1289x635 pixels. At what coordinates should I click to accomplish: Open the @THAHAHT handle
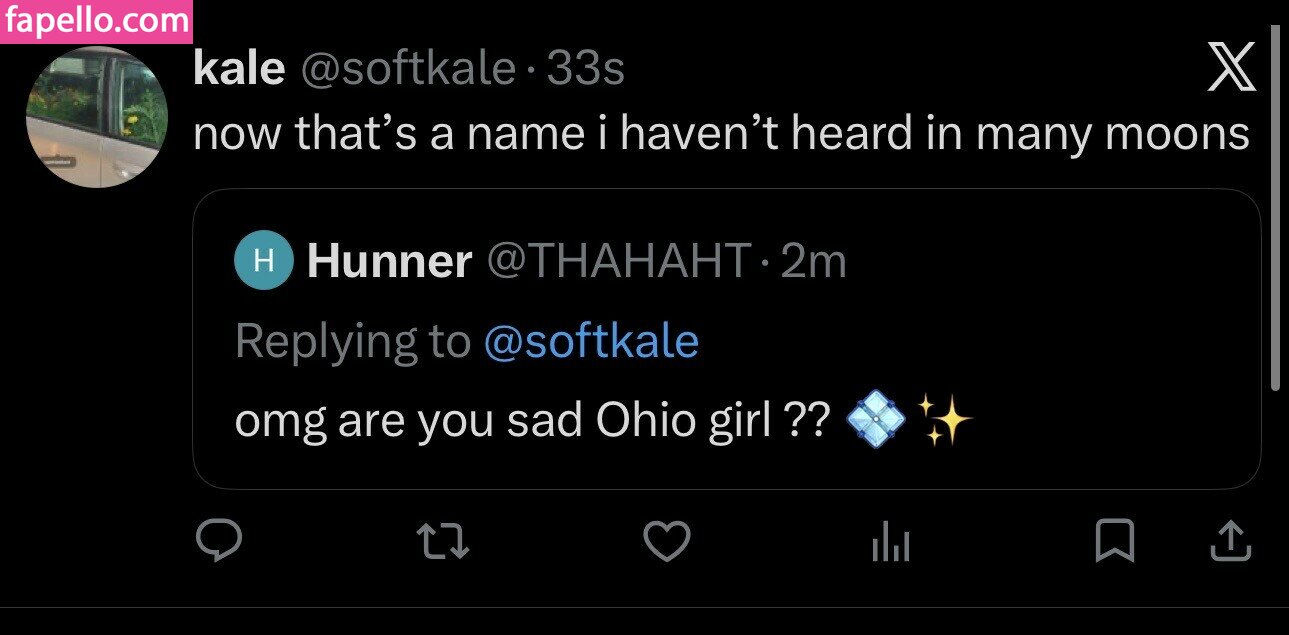pyautogui.click(x=618, y=262)
